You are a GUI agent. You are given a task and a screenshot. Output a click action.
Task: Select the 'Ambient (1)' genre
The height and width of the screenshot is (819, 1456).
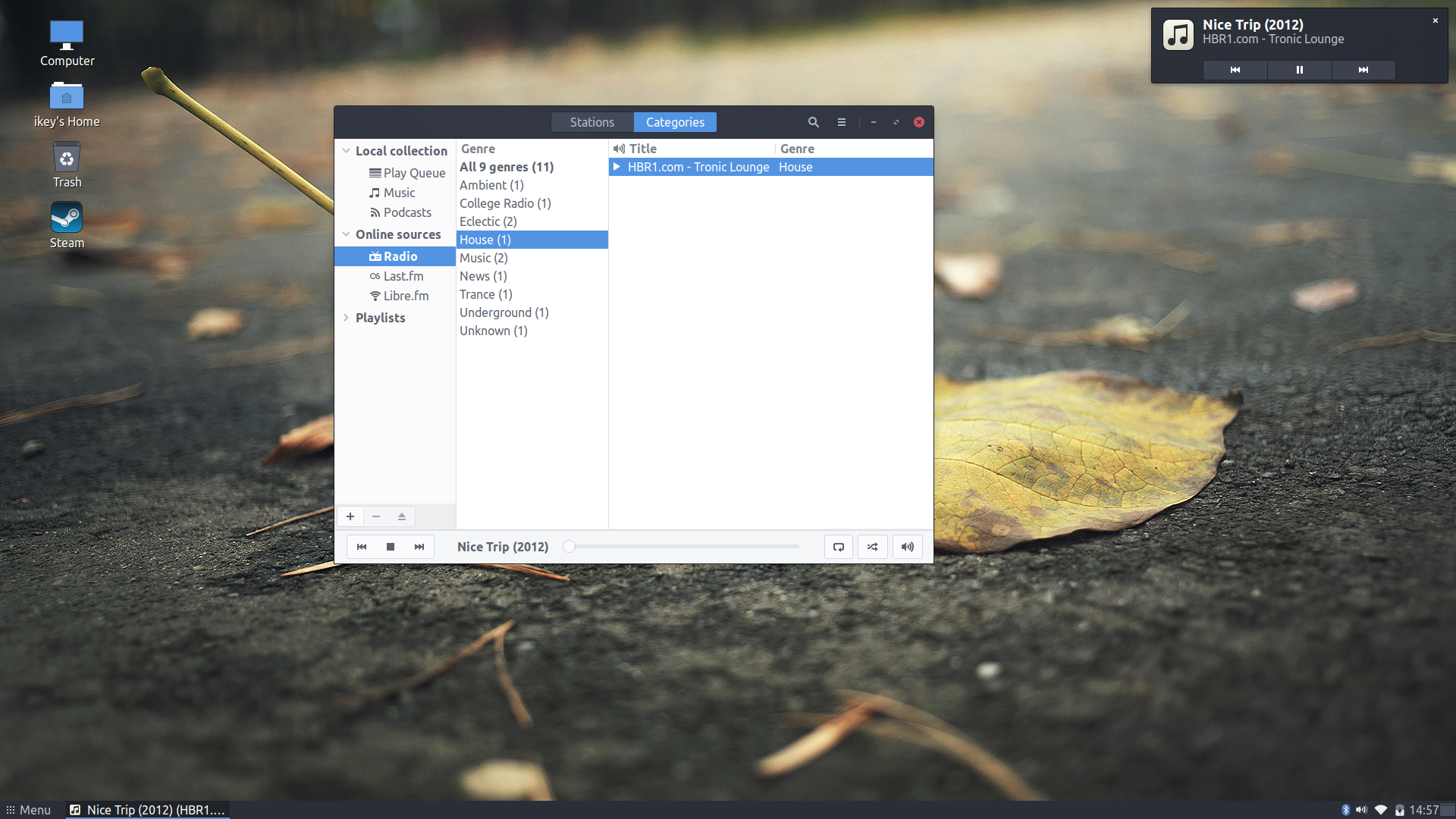pyautogui.click(x=532, y=185)
